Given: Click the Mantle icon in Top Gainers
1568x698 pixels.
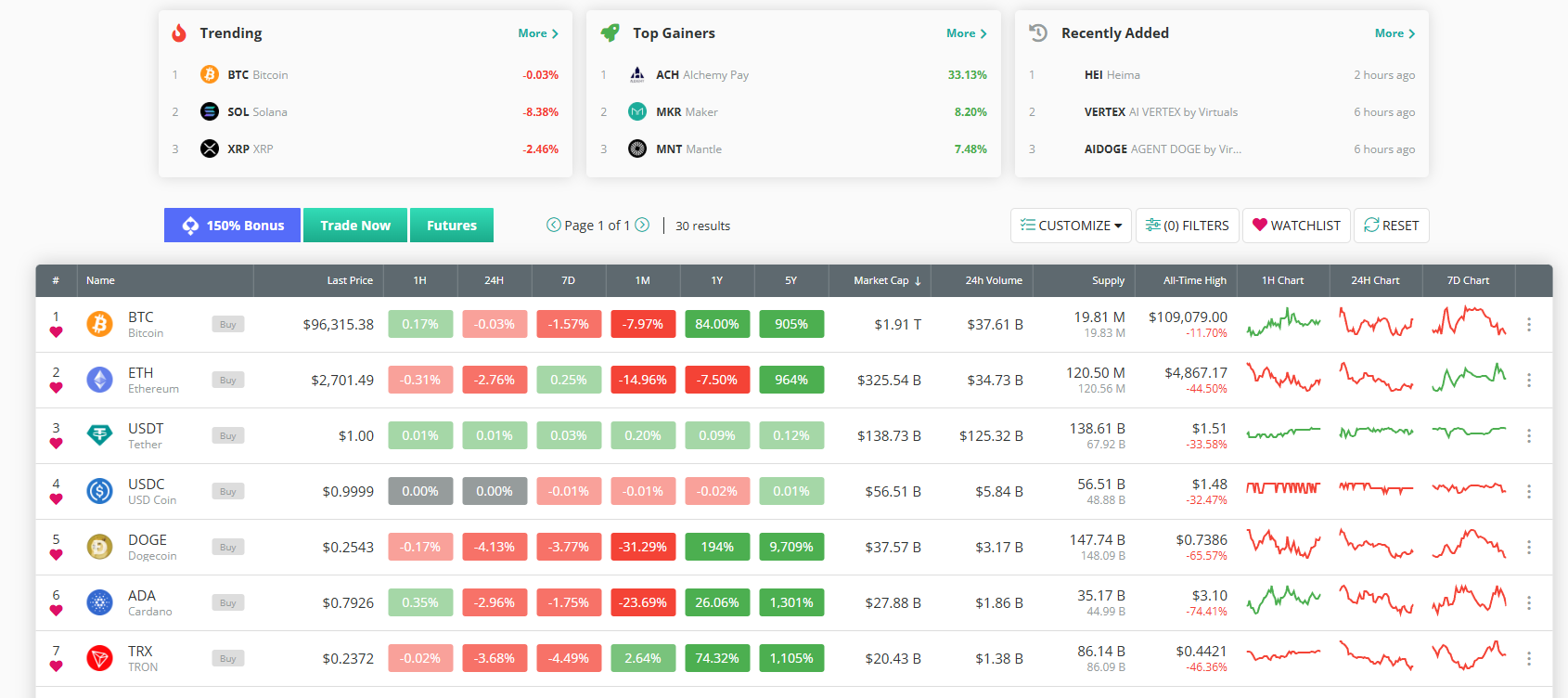Looking at the screenshot, I should [x=637, y=149].
